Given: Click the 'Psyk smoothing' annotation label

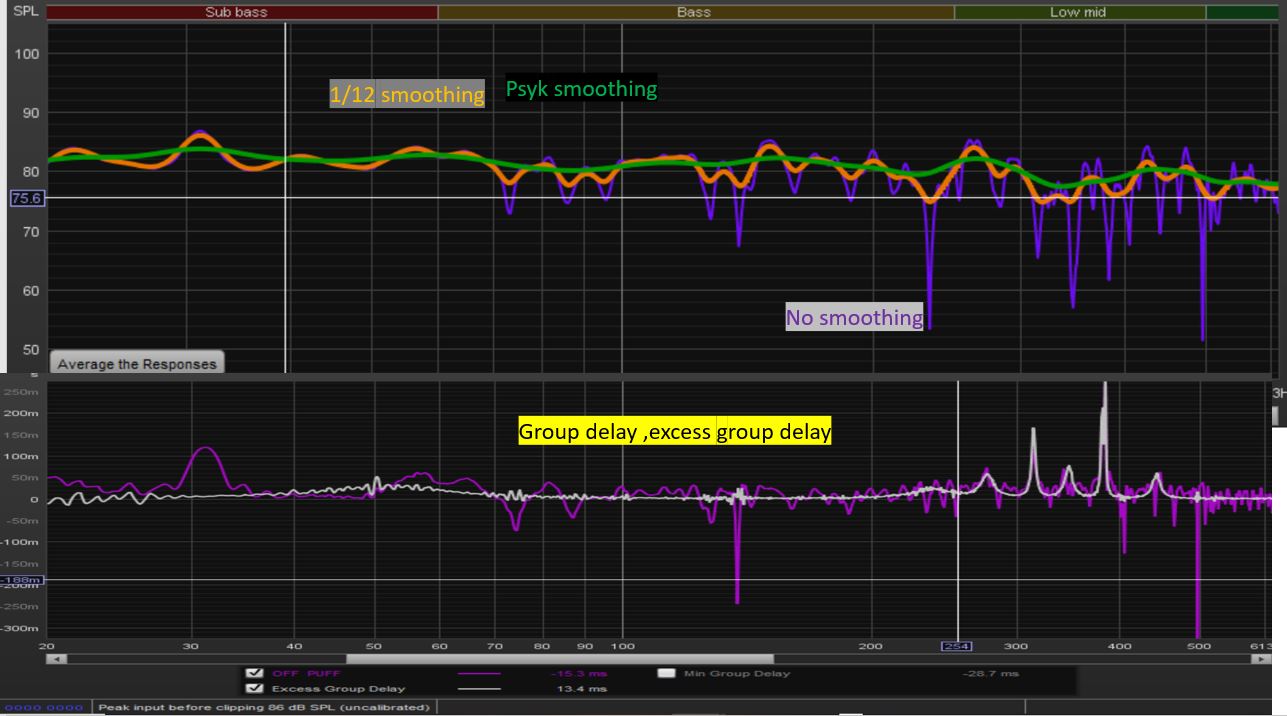Looking at the screenshot, I should point(581,89).
